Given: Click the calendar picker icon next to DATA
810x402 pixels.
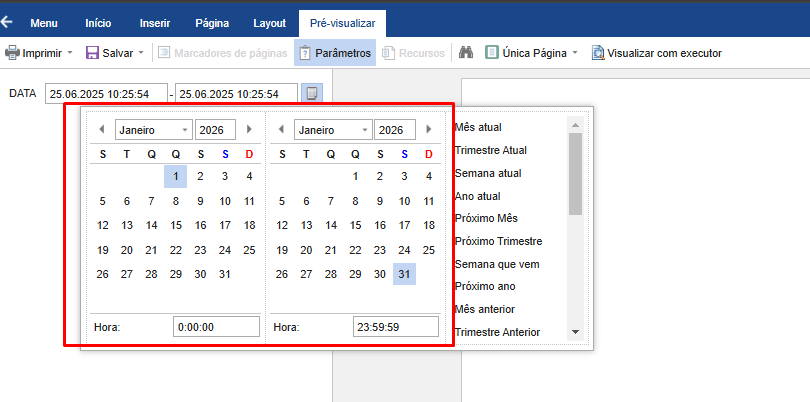Looking at the screenshot, I should (x=312, y=94).
